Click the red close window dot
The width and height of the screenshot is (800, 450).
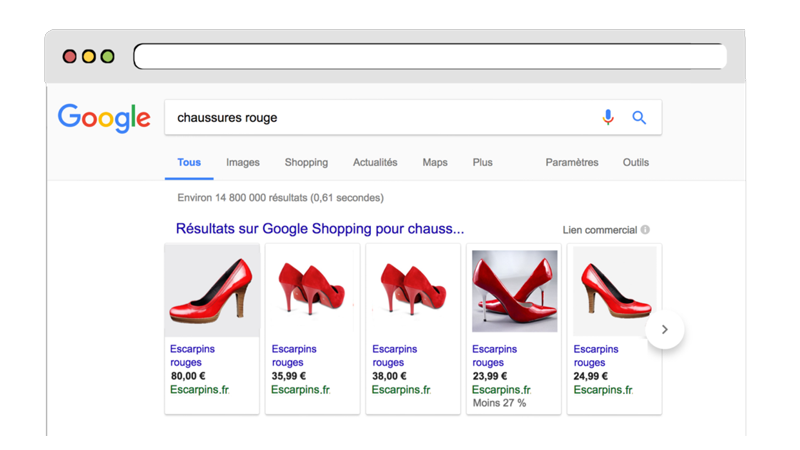pos(70,57)
